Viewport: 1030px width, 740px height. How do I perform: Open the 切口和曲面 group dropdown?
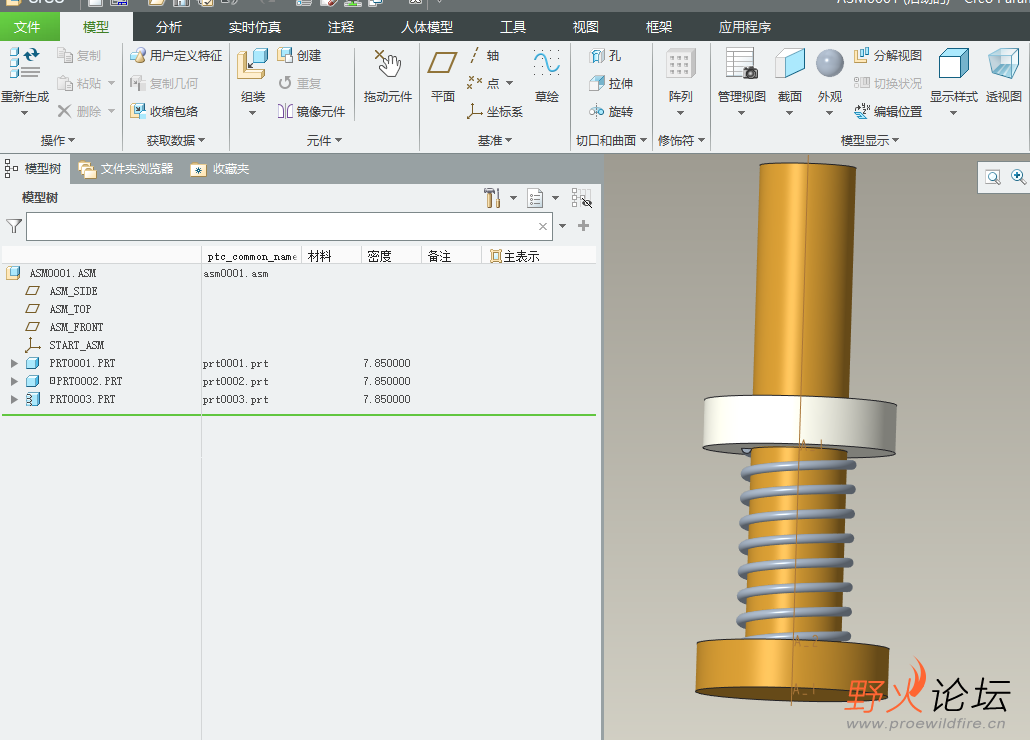[612, 141]
